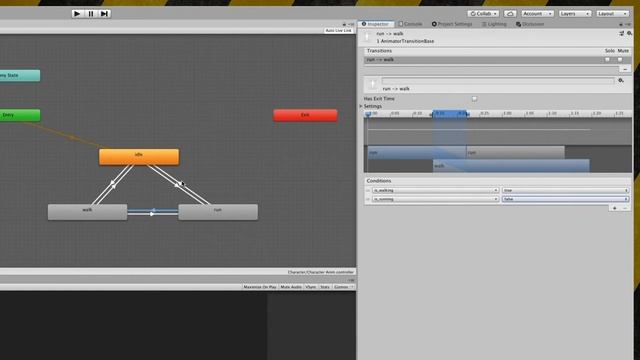Open the Layers dropdown
The width and height of the screenshot is (640, 360).
pyautogui.click(x=574, y=13)
